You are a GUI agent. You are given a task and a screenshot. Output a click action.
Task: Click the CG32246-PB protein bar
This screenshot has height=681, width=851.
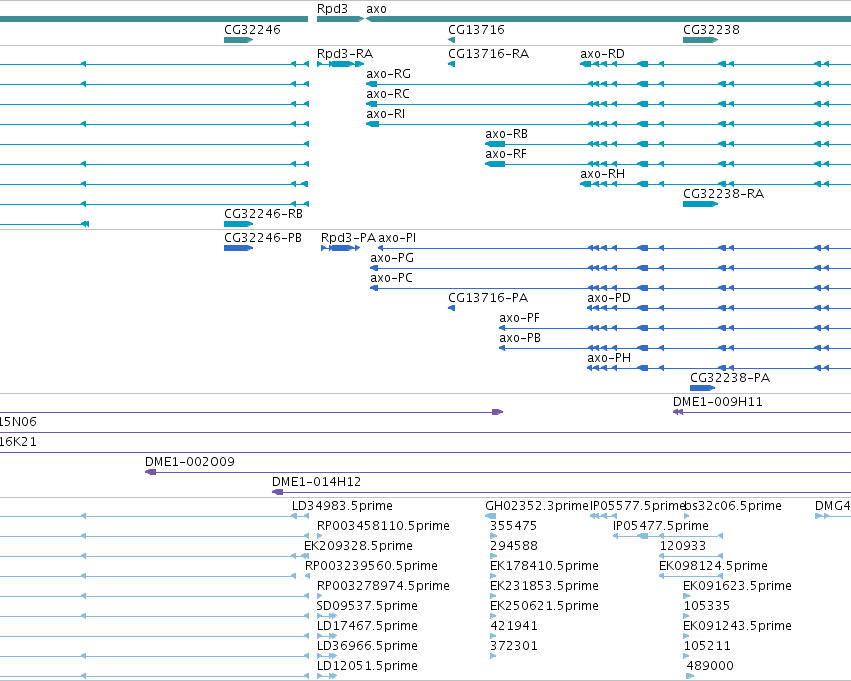pyautogui.click(x=238, y=248)
